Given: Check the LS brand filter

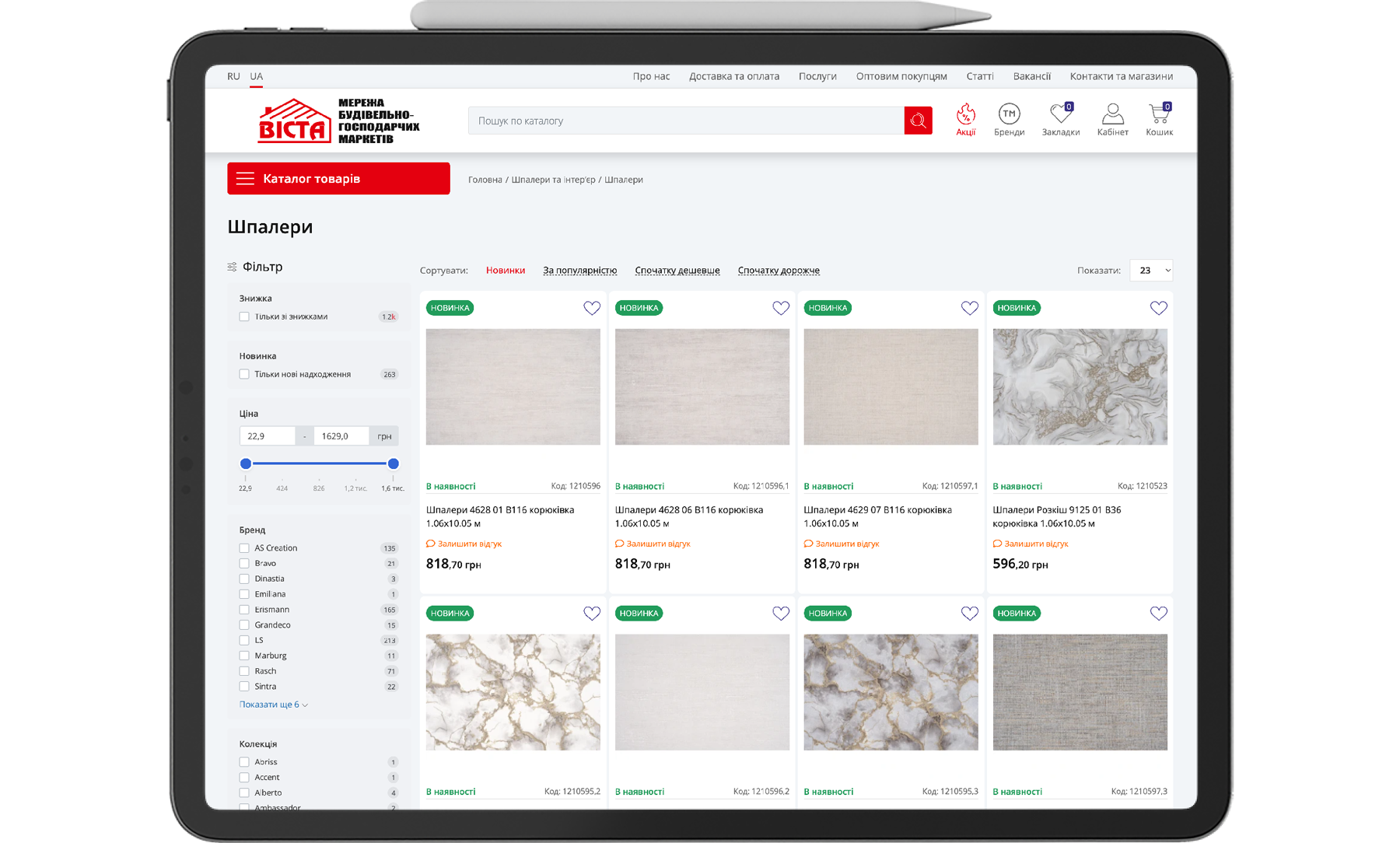Looking at the screenshot, I should coord(244,641).
